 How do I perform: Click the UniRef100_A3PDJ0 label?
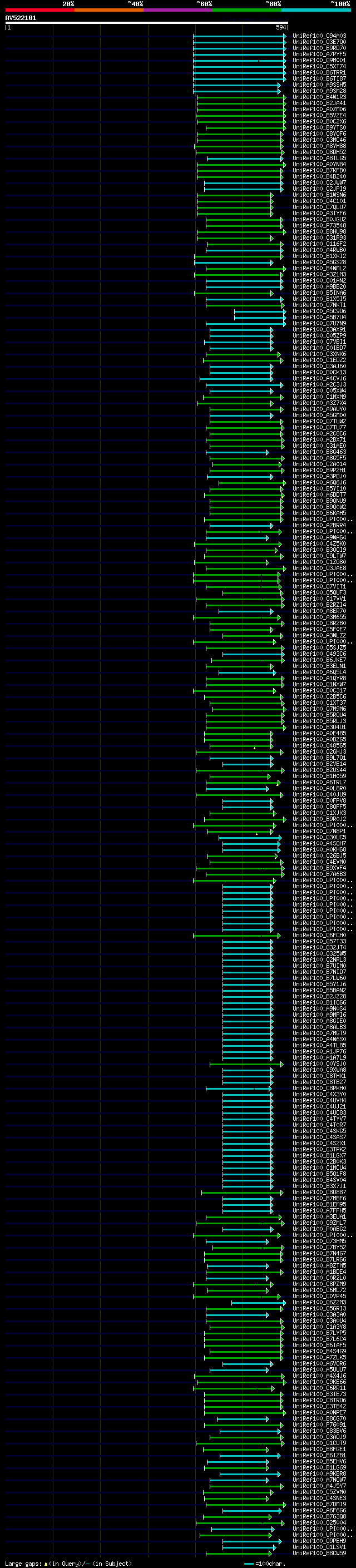pyautogui.click(x=319, y=477)
